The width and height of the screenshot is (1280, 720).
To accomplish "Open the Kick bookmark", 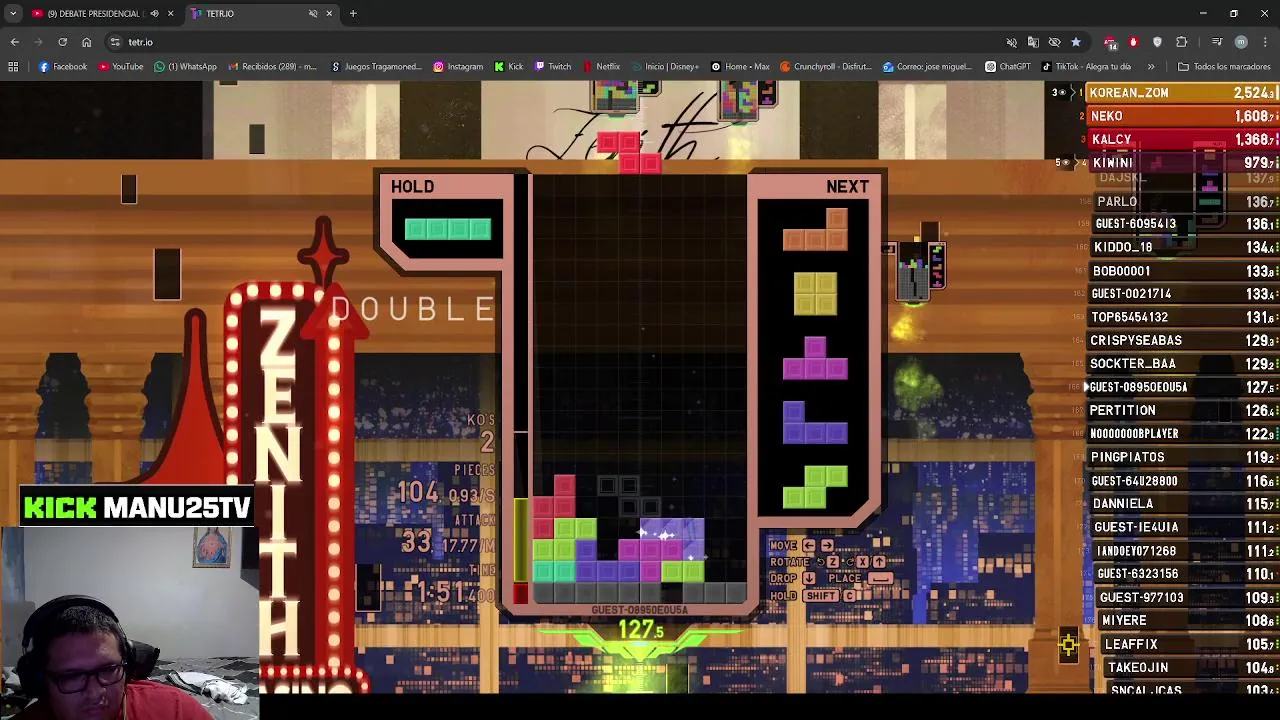I will (x=508, y=67).
